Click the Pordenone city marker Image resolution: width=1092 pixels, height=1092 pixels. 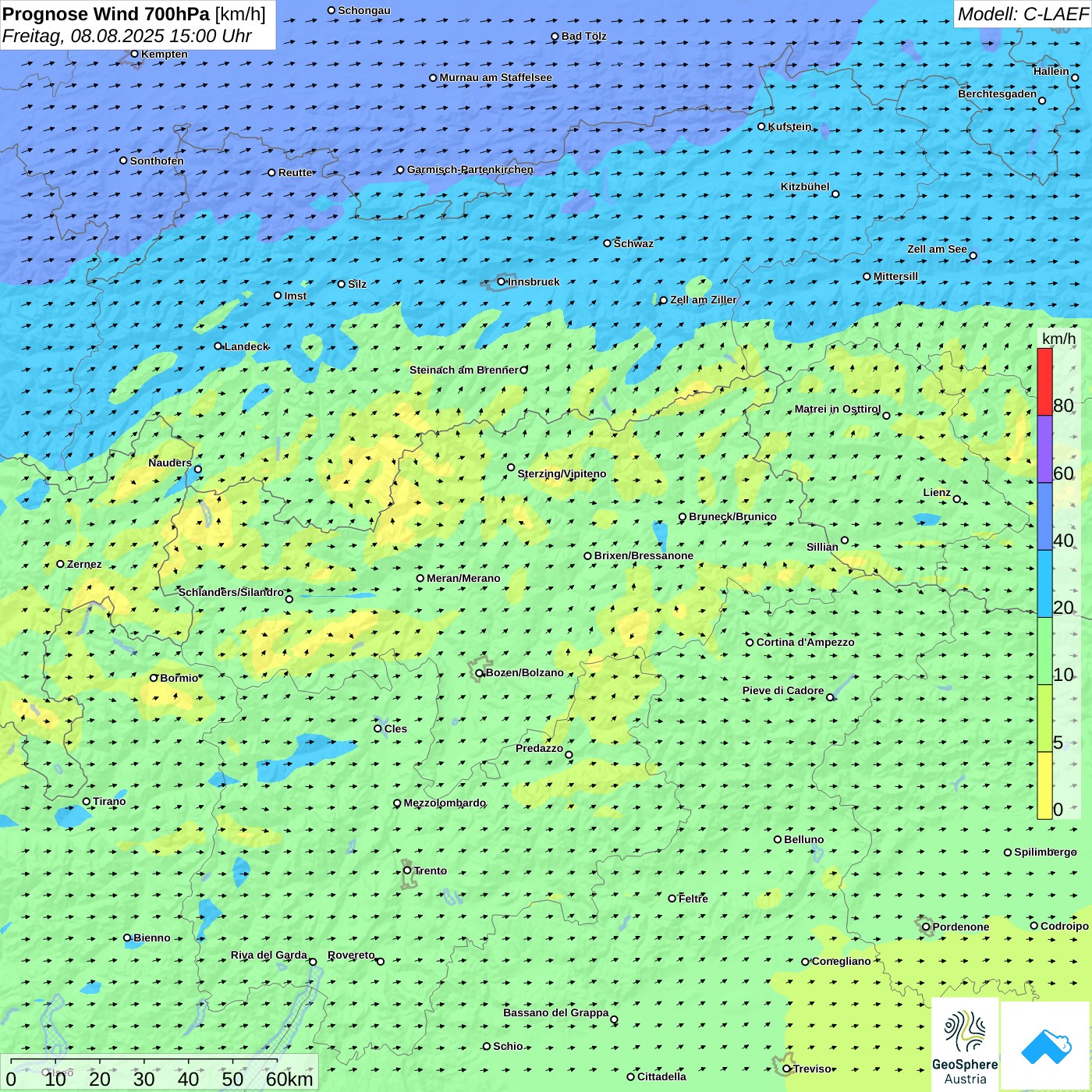pos(927,927)
